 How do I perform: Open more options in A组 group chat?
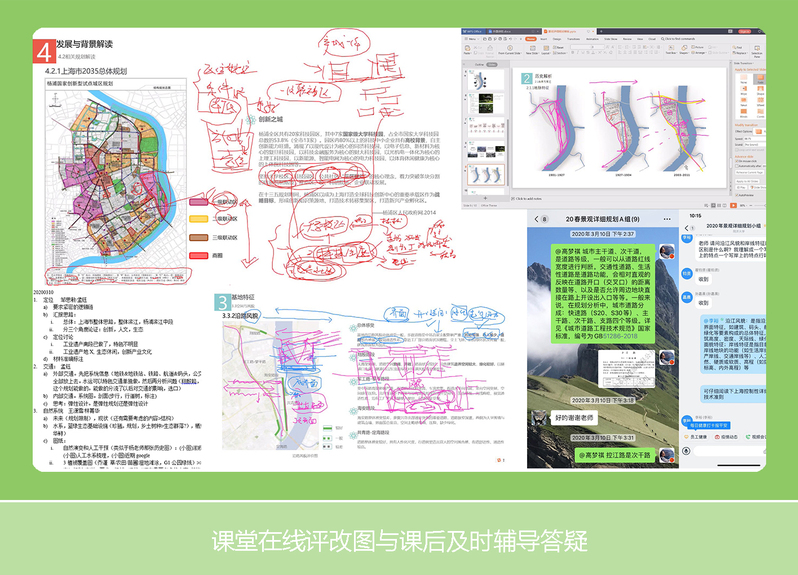pyautogui.click(x=667, y=219)
